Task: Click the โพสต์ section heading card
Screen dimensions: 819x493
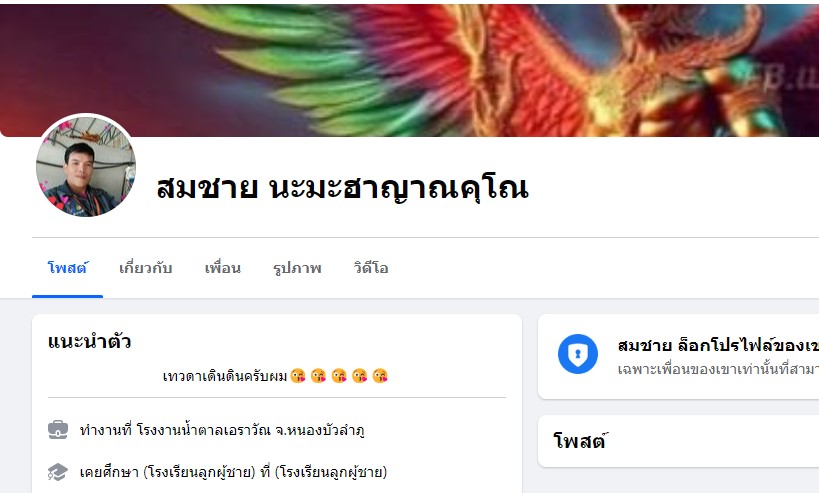Action: 678,441
